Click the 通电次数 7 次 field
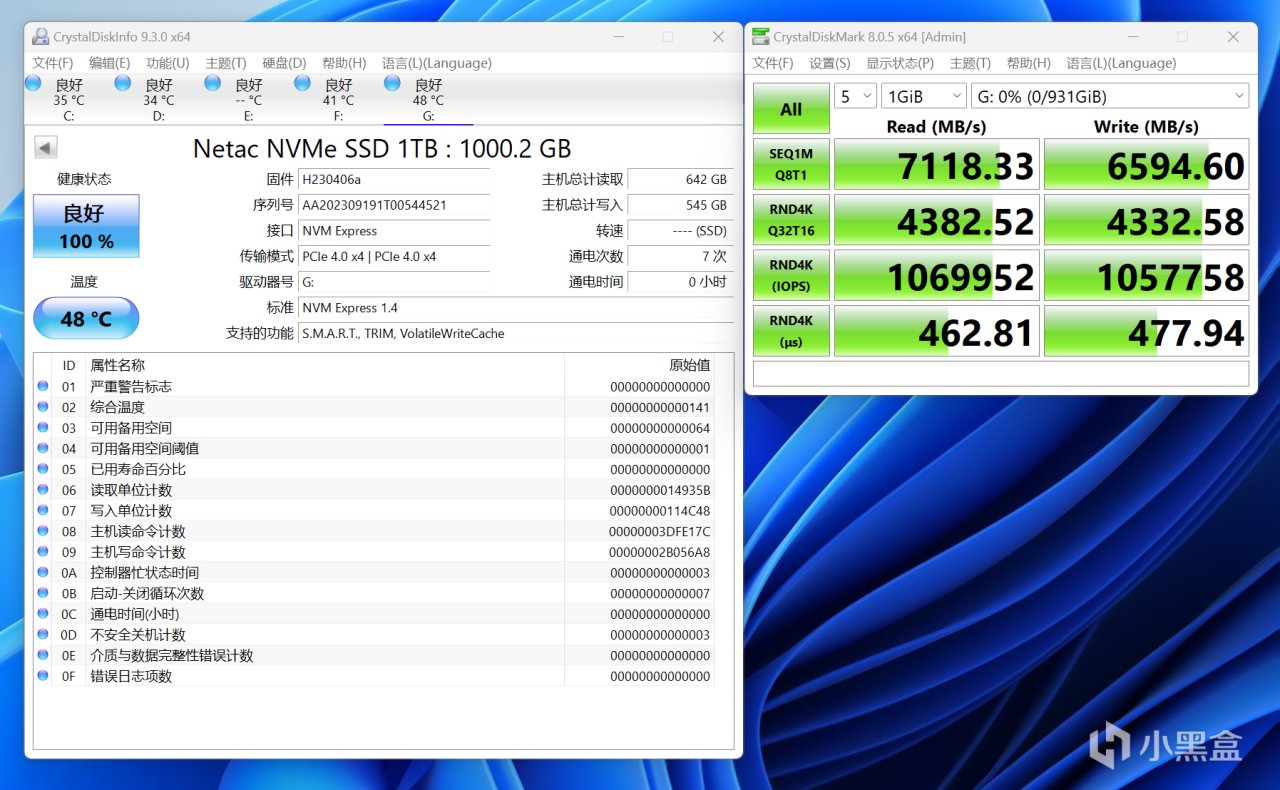Image resolution: width=1280 pixels, height=790 pixels. click(680, 257)
